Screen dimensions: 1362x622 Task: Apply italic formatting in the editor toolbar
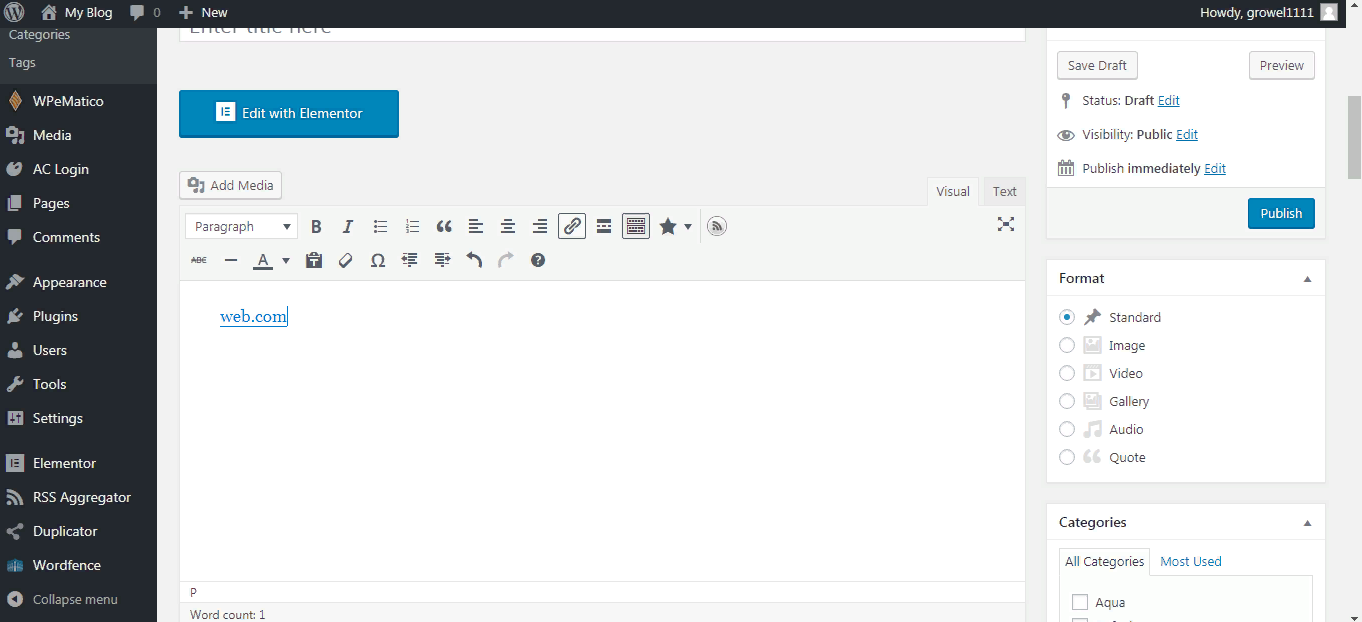point(348,227)
